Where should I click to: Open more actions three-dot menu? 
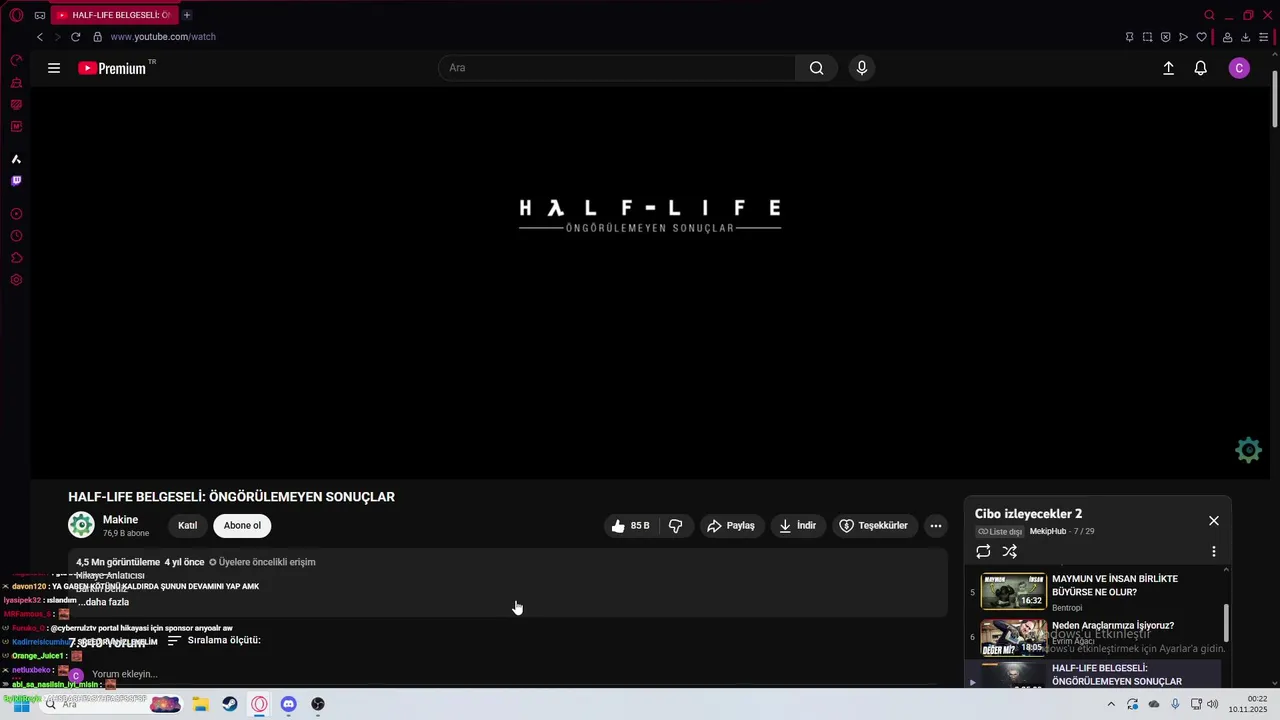(x=936, y=525)
